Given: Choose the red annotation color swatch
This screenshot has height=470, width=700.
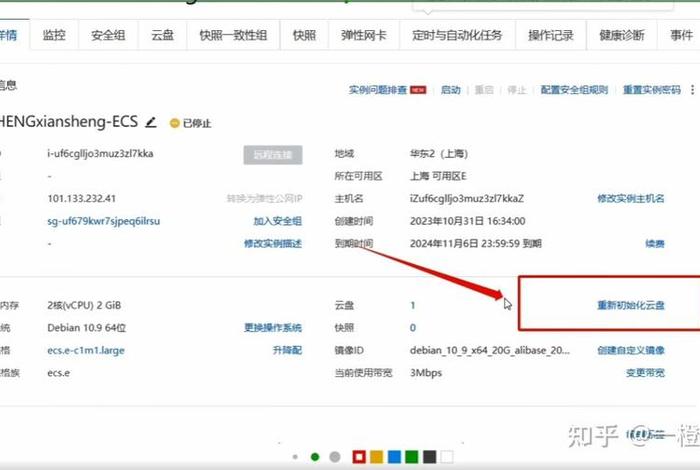Looking at the screenshot, I should [x=359, y=457].
